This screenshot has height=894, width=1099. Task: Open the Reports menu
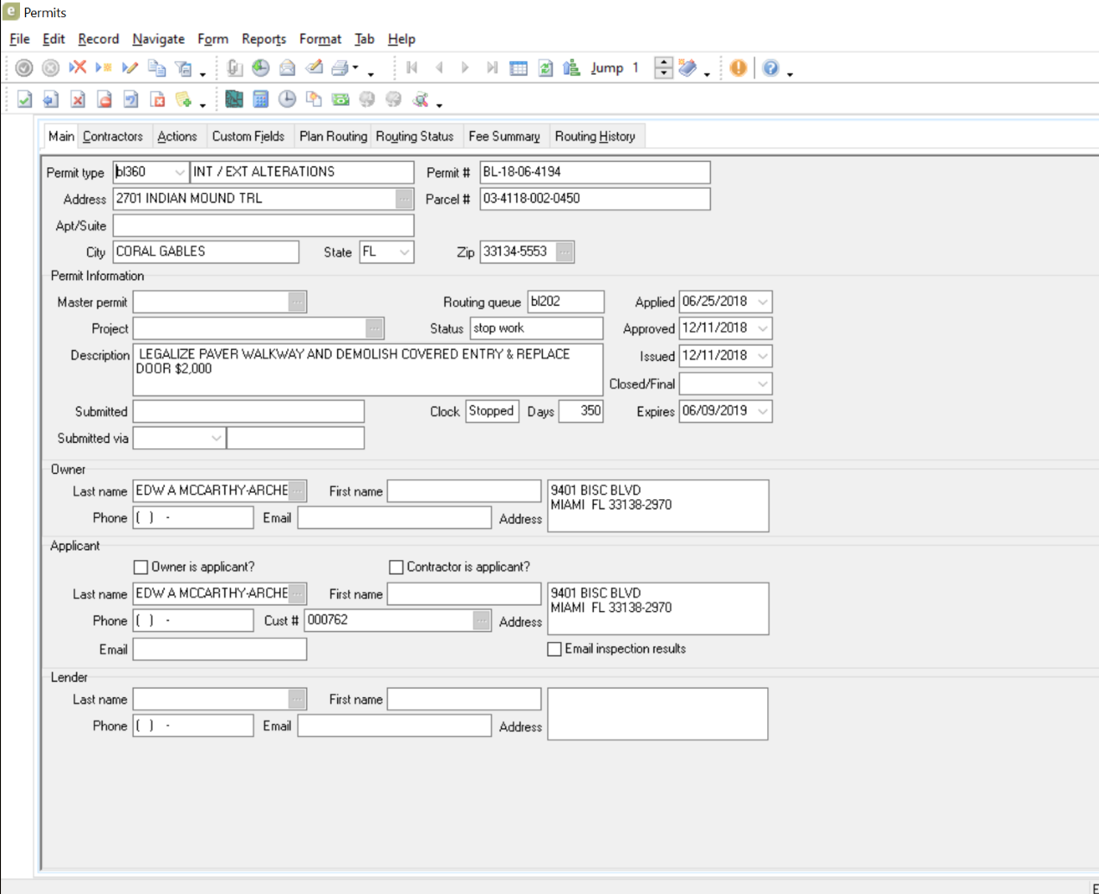(x=263, y=39)
